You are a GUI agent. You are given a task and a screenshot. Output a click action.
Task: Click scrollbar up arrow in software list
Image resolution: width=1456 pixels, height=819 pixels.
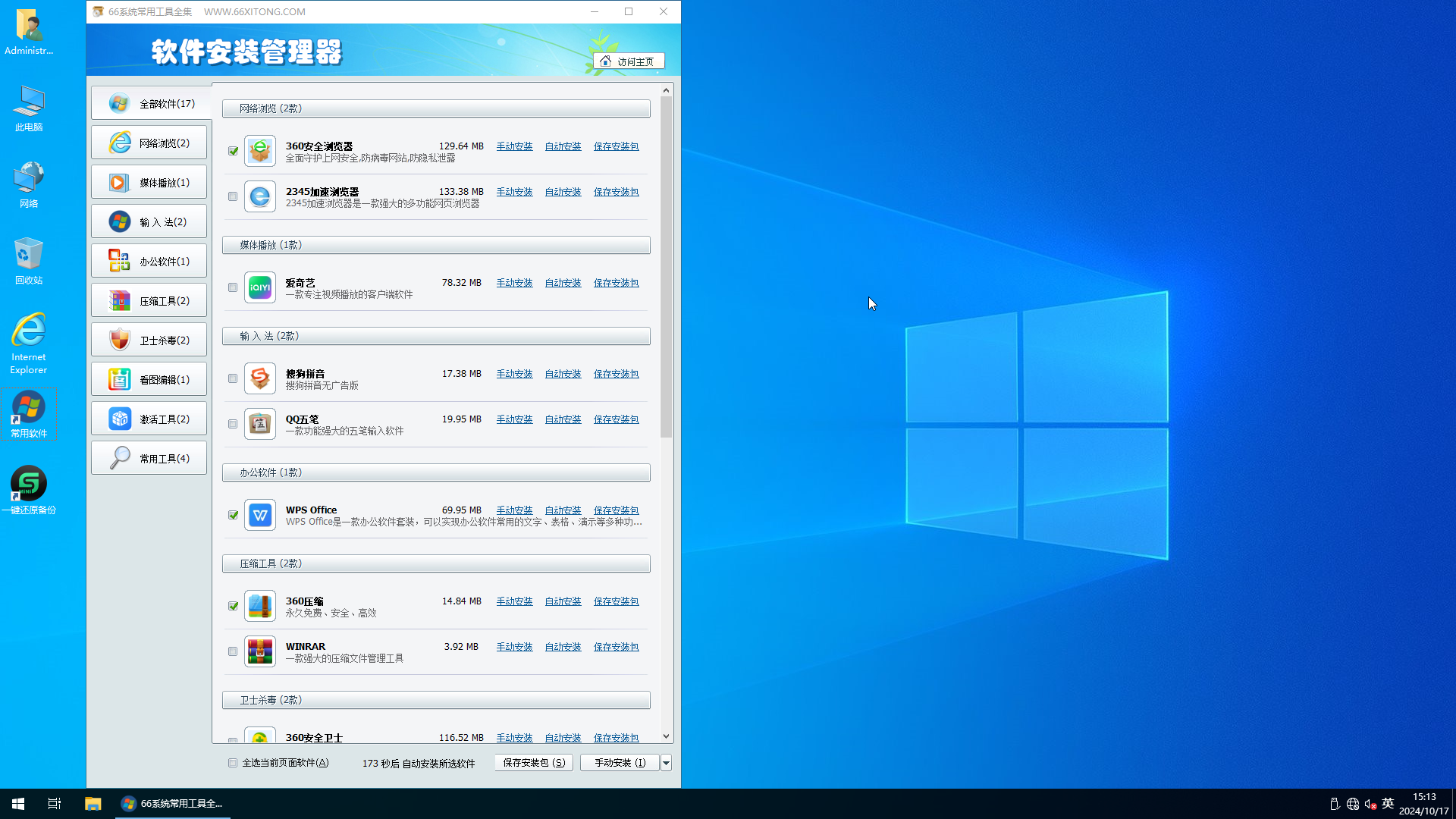pyautogui.click(x=666, y=90)
